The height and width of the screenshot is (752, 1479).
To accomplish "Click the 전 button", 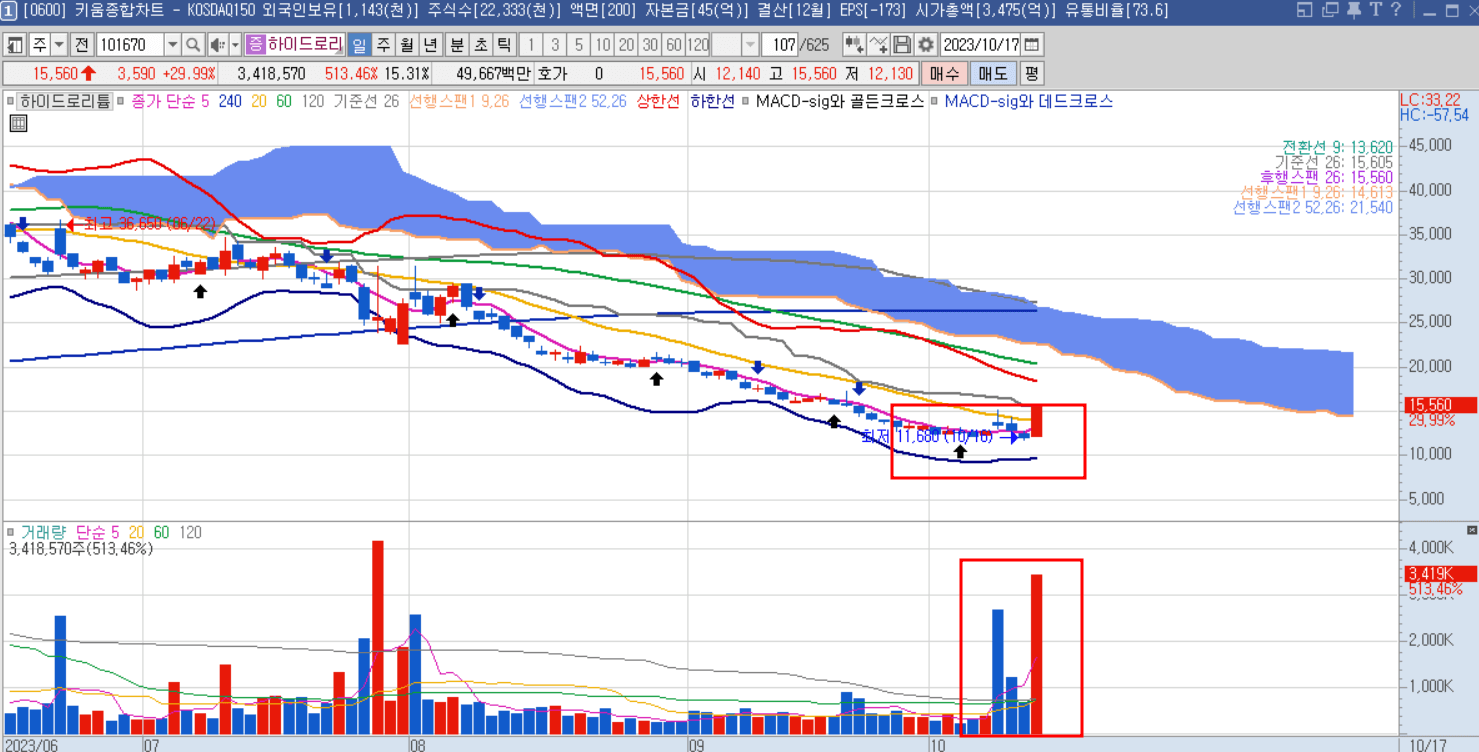I will 82,45.
